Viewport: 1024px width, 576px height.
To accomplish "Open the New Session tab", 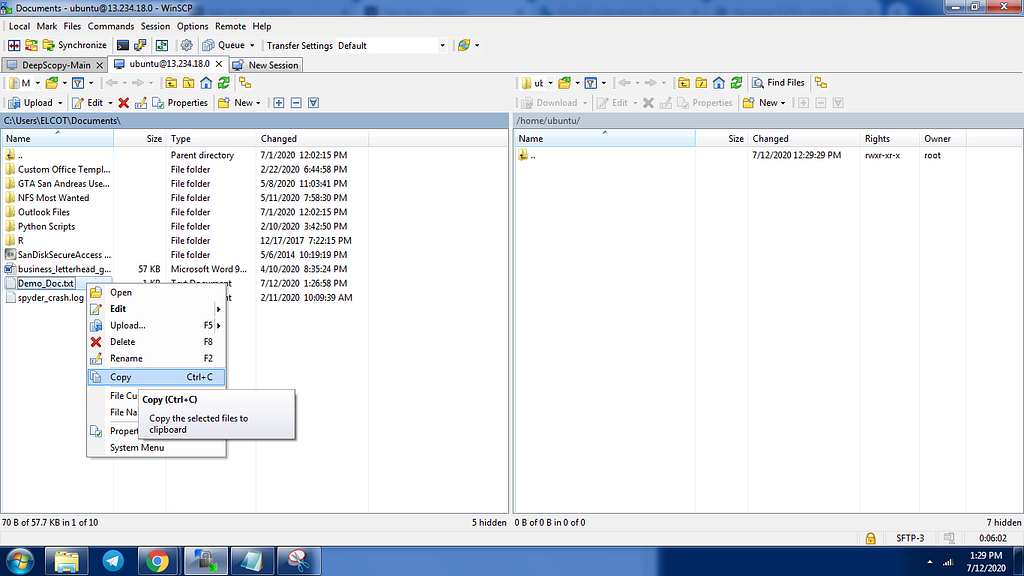I will 266,65.
